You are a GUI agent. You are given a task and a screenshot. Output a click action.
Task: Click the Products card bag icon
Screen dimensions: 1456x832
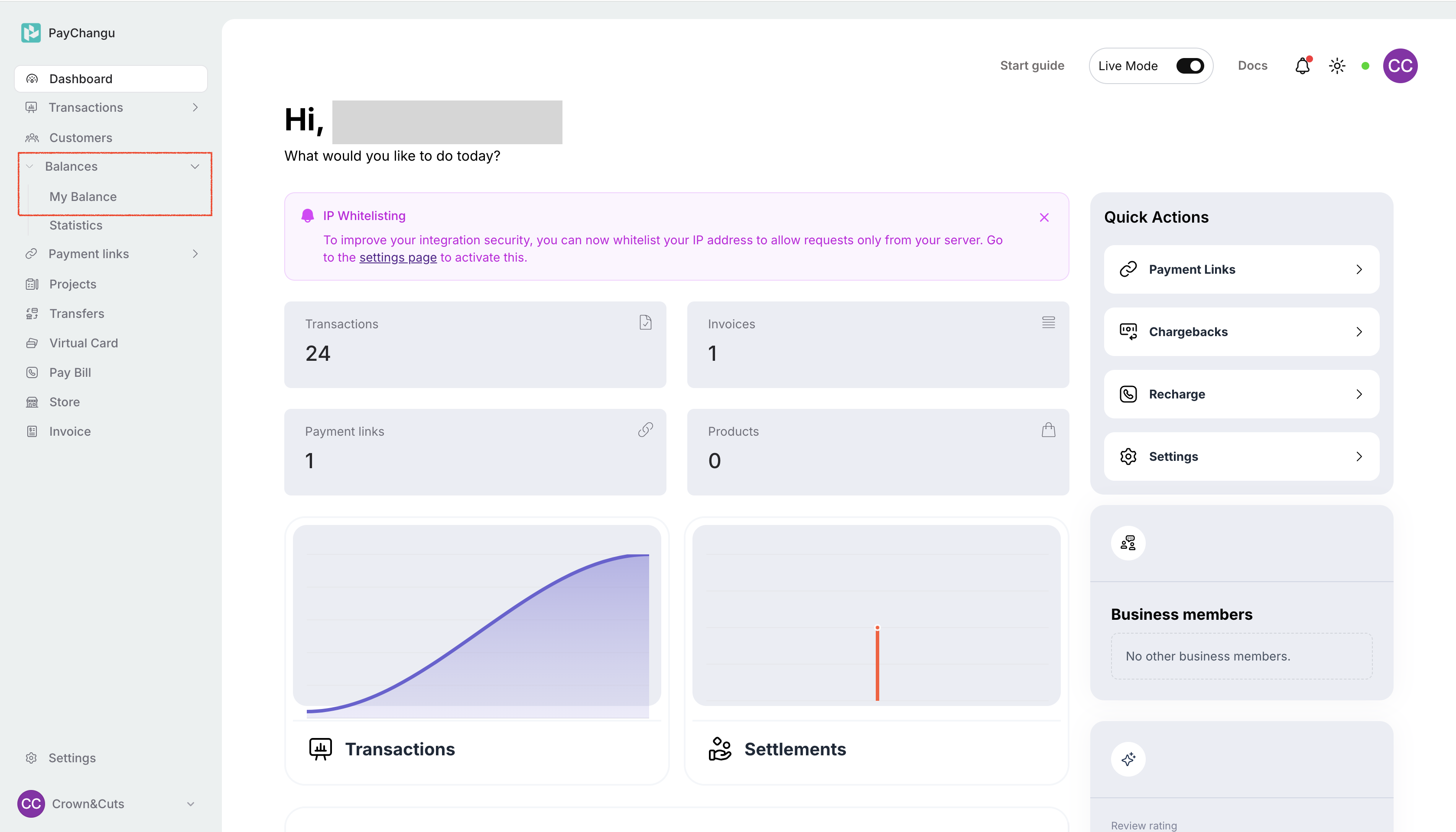[x=1048, y=430]
